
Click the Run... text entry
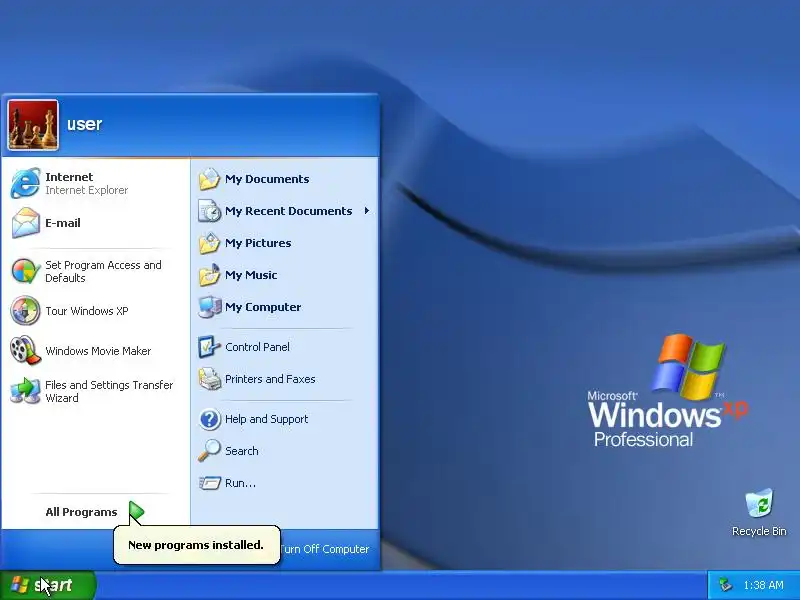tap(240, 483)
